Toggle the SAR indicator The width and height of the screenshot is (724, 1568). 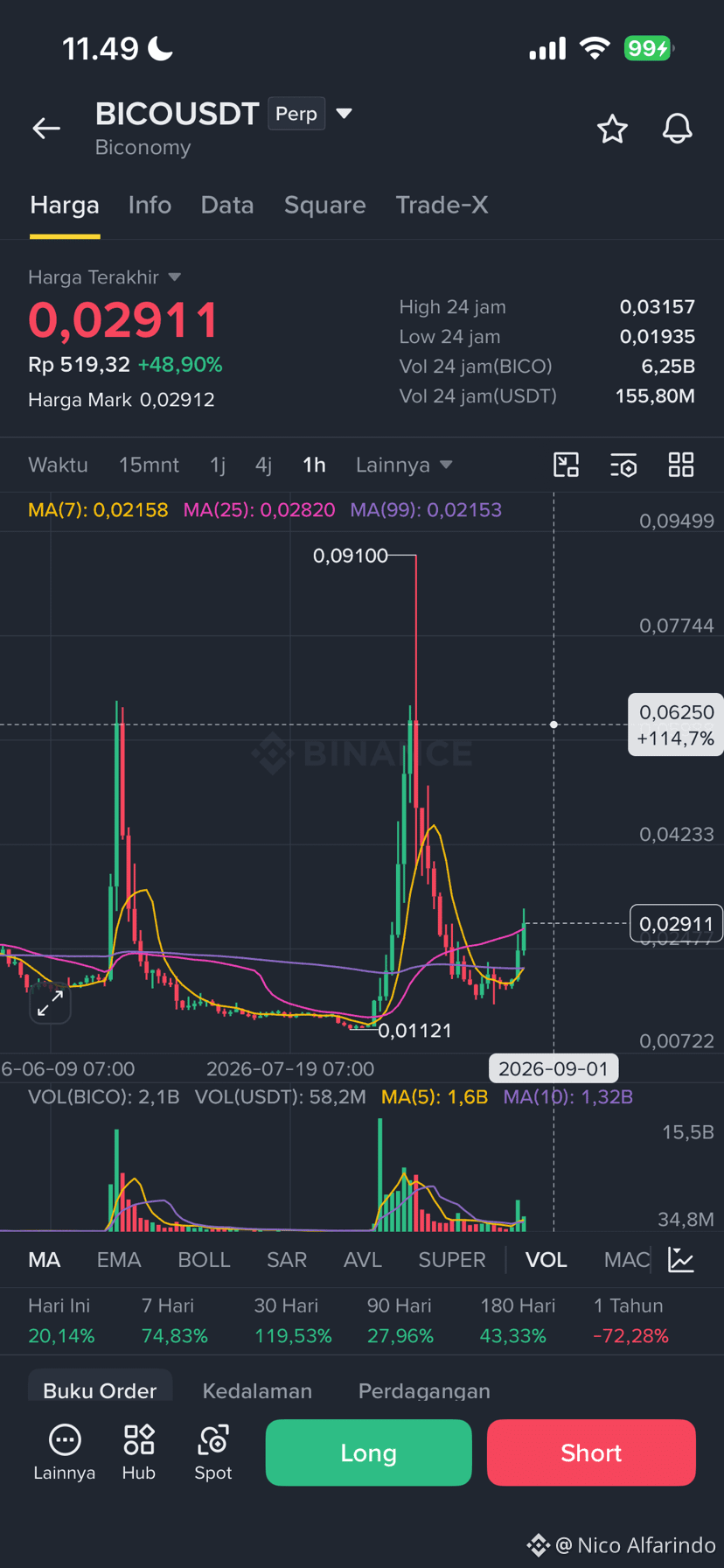[287, 1260]
